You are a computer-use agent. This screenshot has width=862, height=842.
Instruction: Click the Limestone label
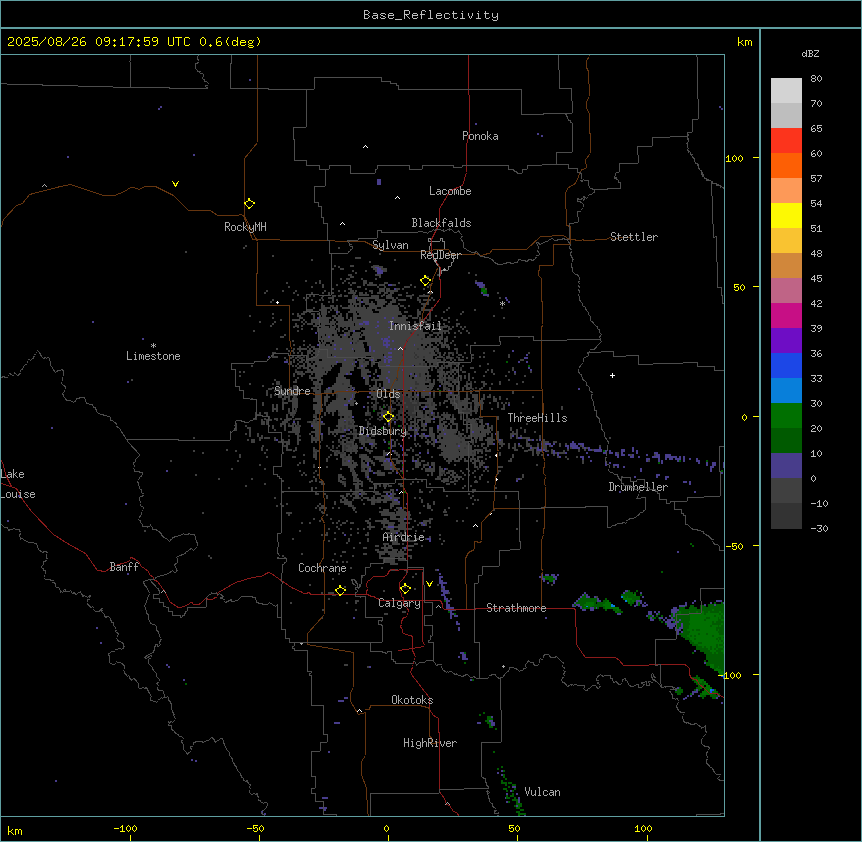tap(153, 356)
